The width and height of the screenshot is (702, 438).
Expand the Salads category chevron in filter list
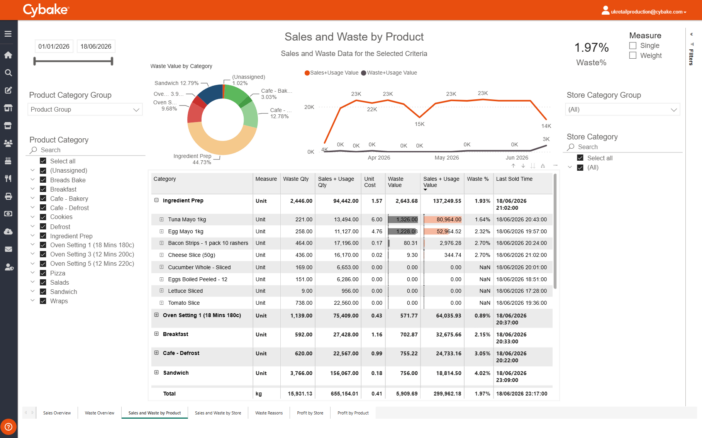click(32, 282)
